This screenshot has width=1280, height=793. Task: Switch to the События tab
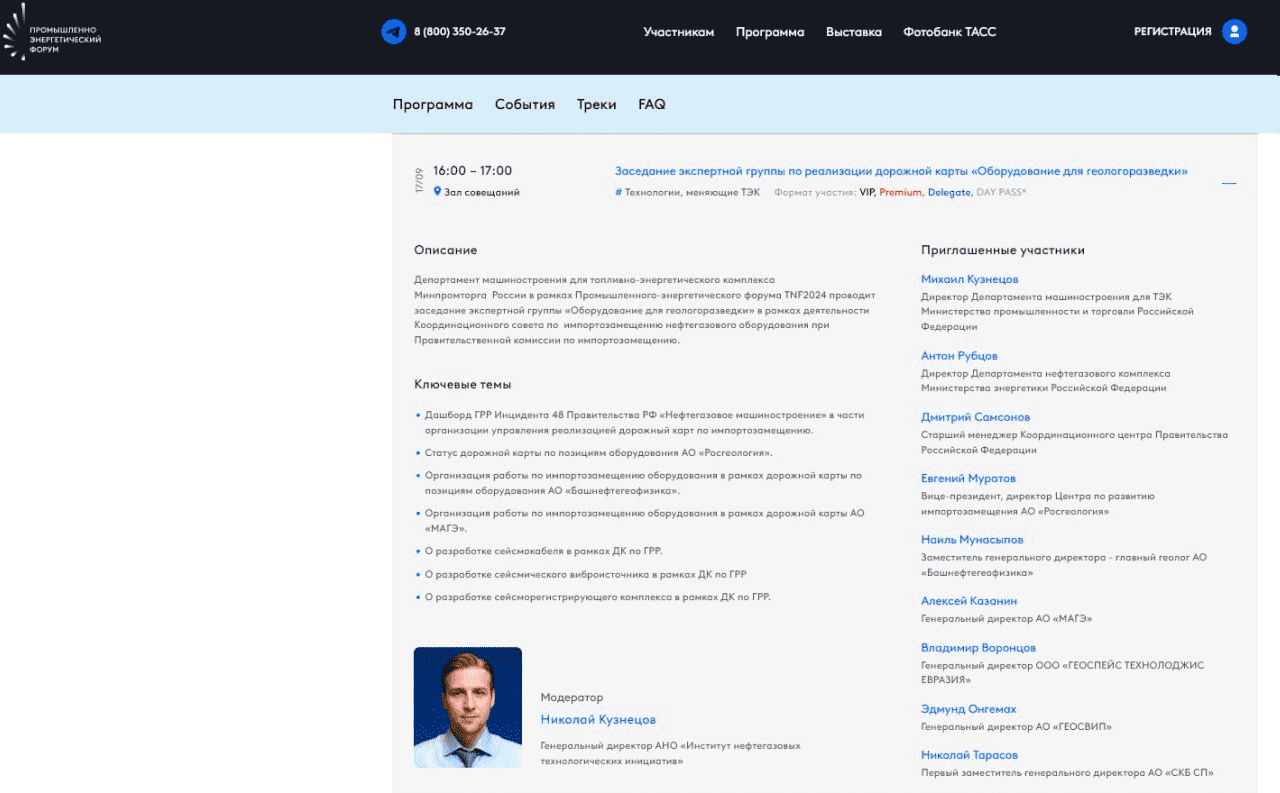(x=525, y=104)
